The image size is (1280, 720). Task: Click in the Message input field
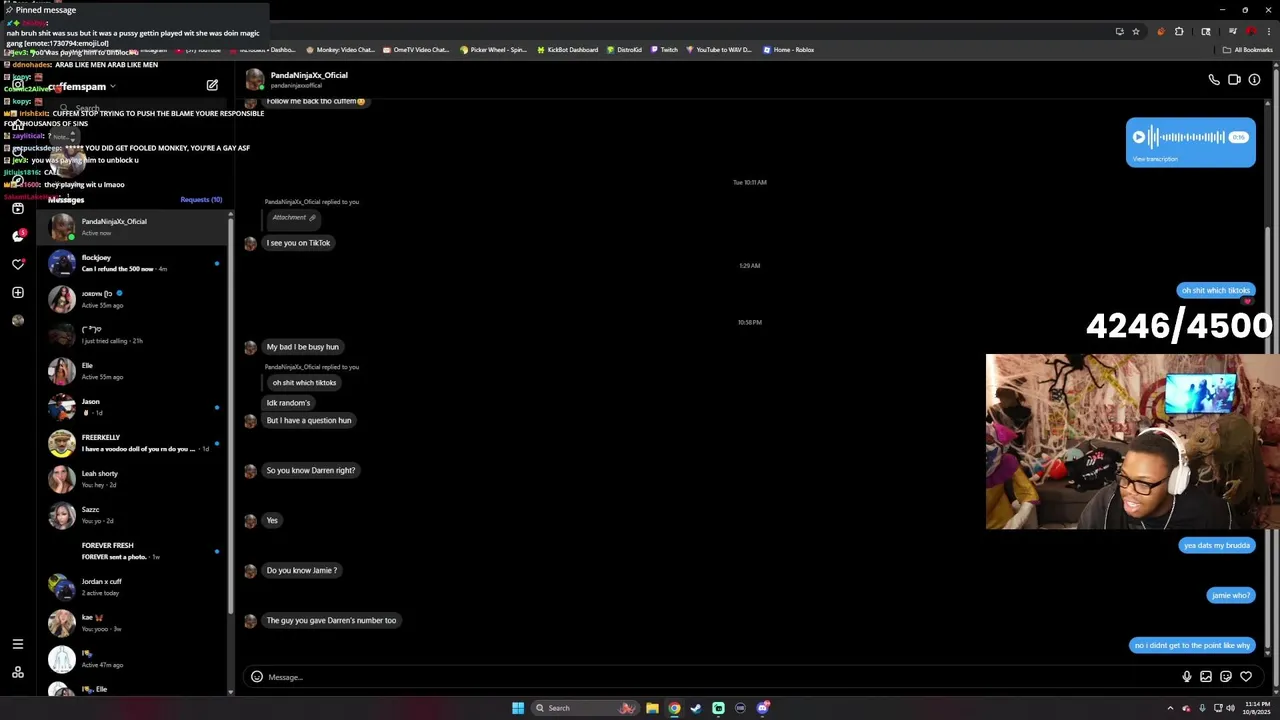click(720, 677)
